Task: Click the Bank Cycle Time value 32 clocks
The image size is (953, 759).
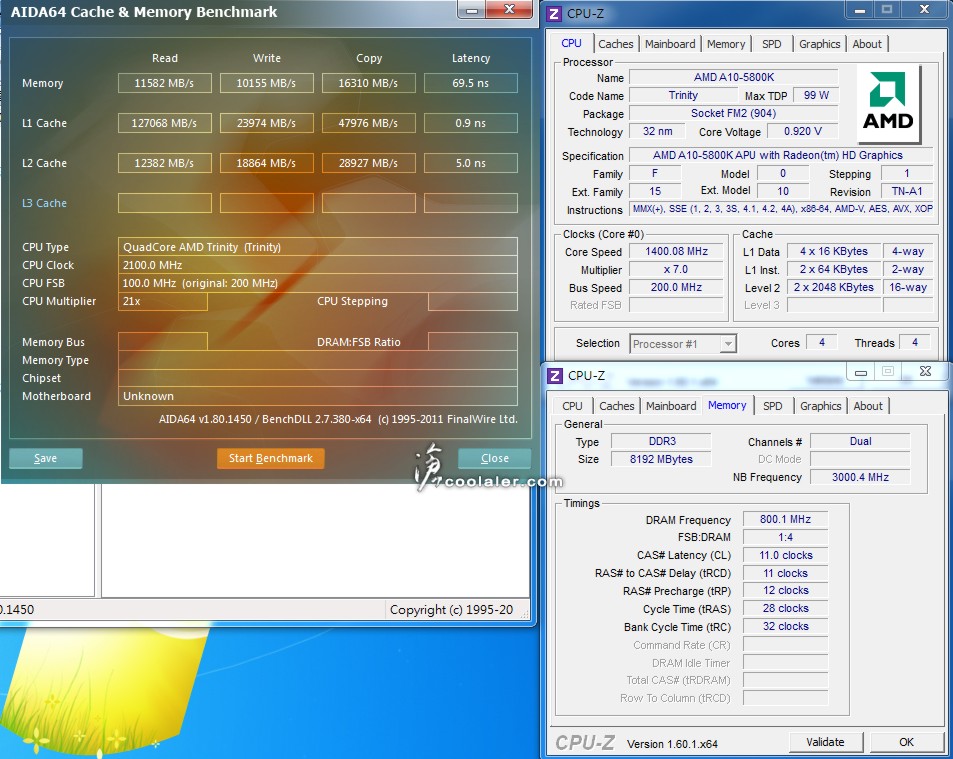Action: click(785, 627)
